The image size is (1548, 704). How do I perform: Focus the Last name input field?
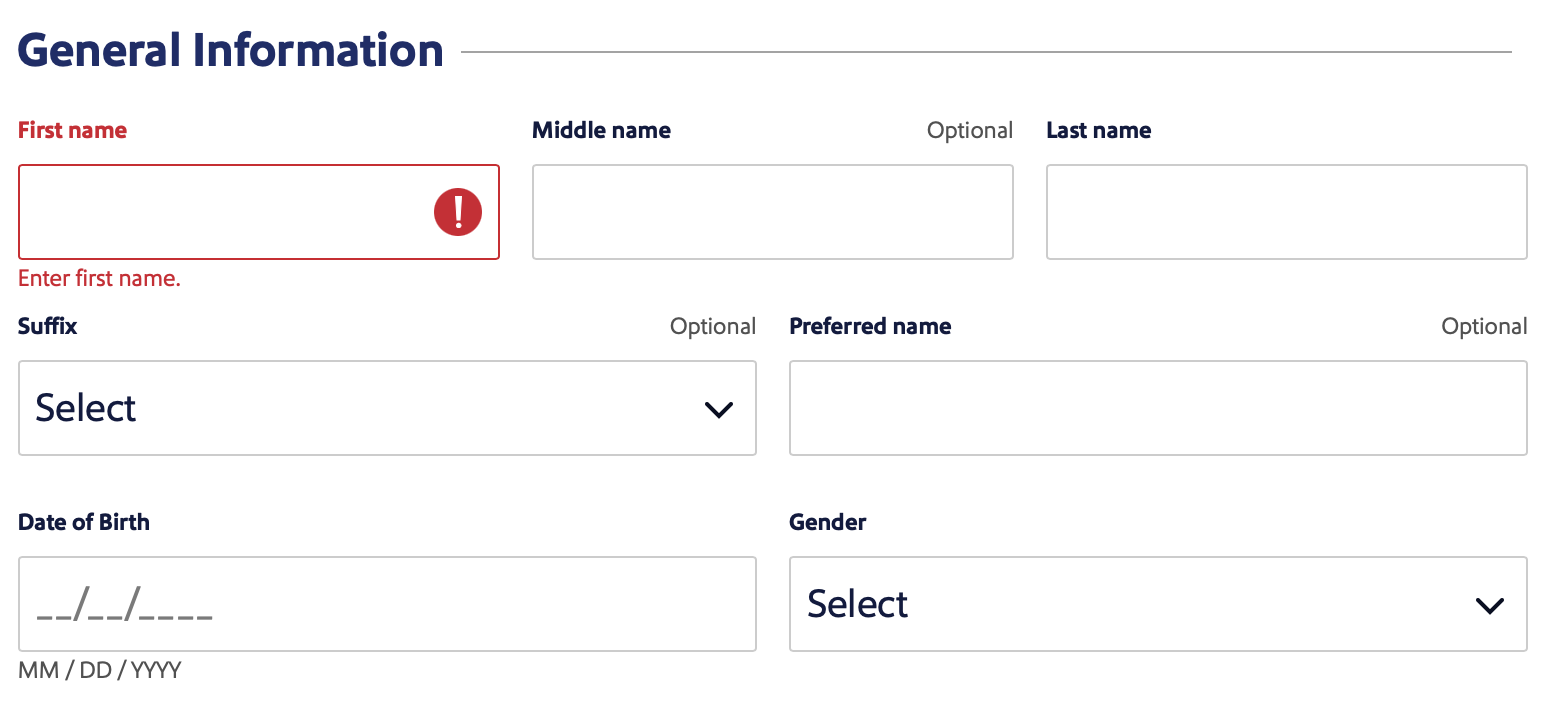coord(1287,212)
